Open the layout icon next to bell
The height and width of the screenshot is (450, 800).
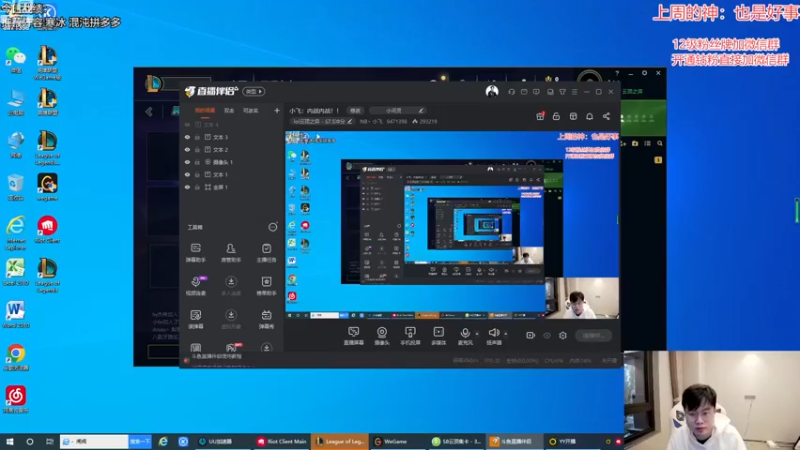point(573,116)
